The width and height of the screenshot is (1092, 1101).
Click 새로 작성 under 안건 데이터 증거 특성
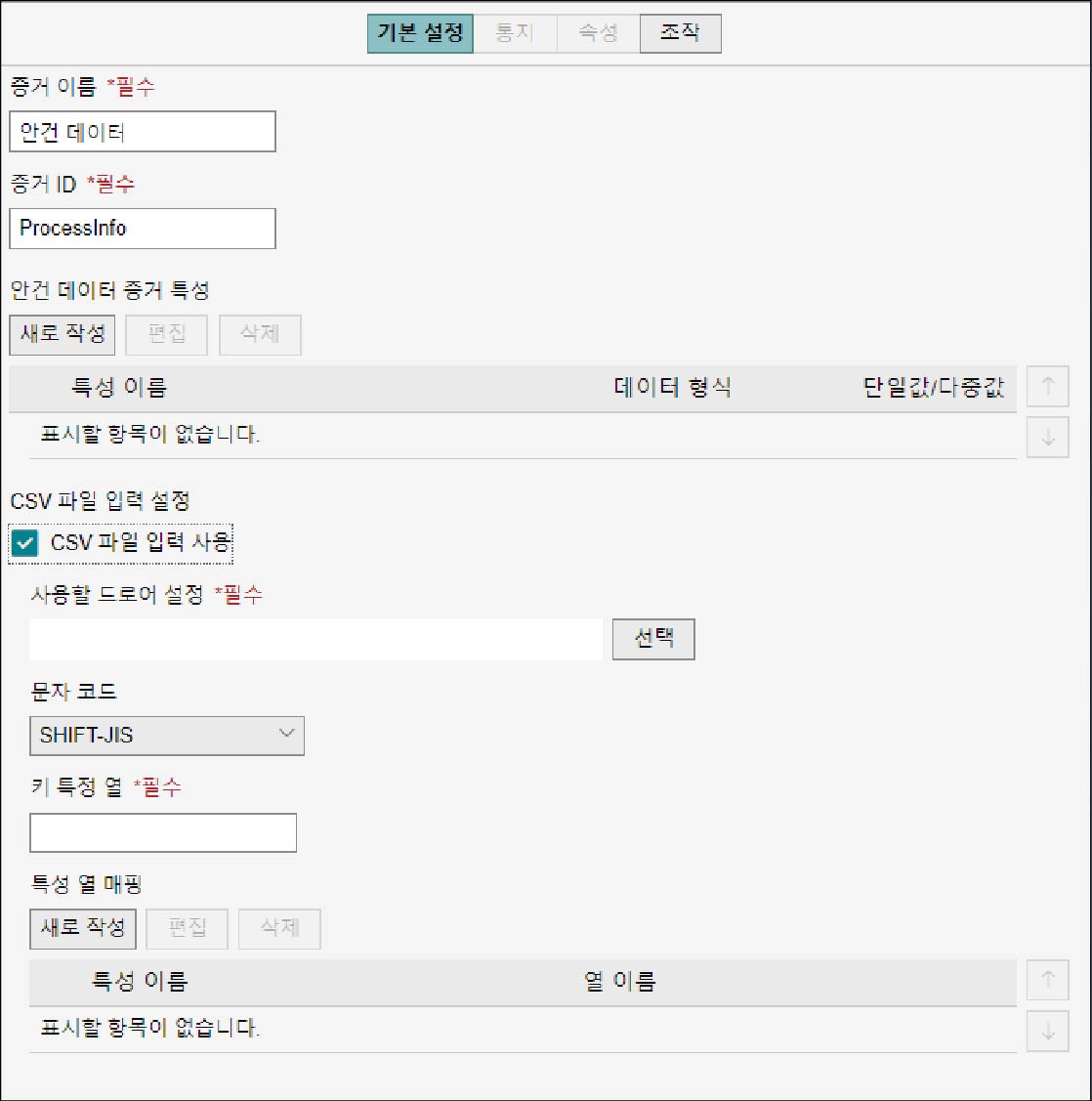63,334
